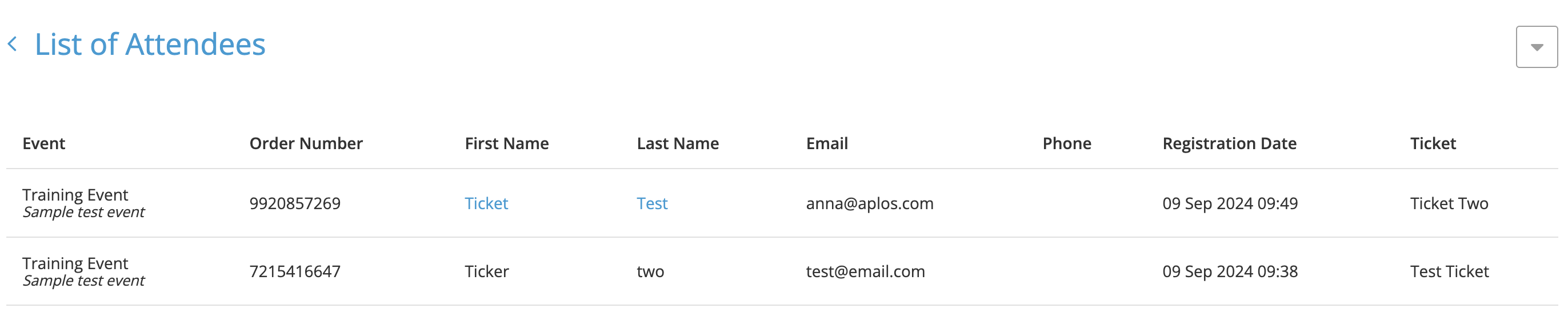Click the email test@email.com
Viewport: 1568px width, 320px height.
click(x=865, y=271)
